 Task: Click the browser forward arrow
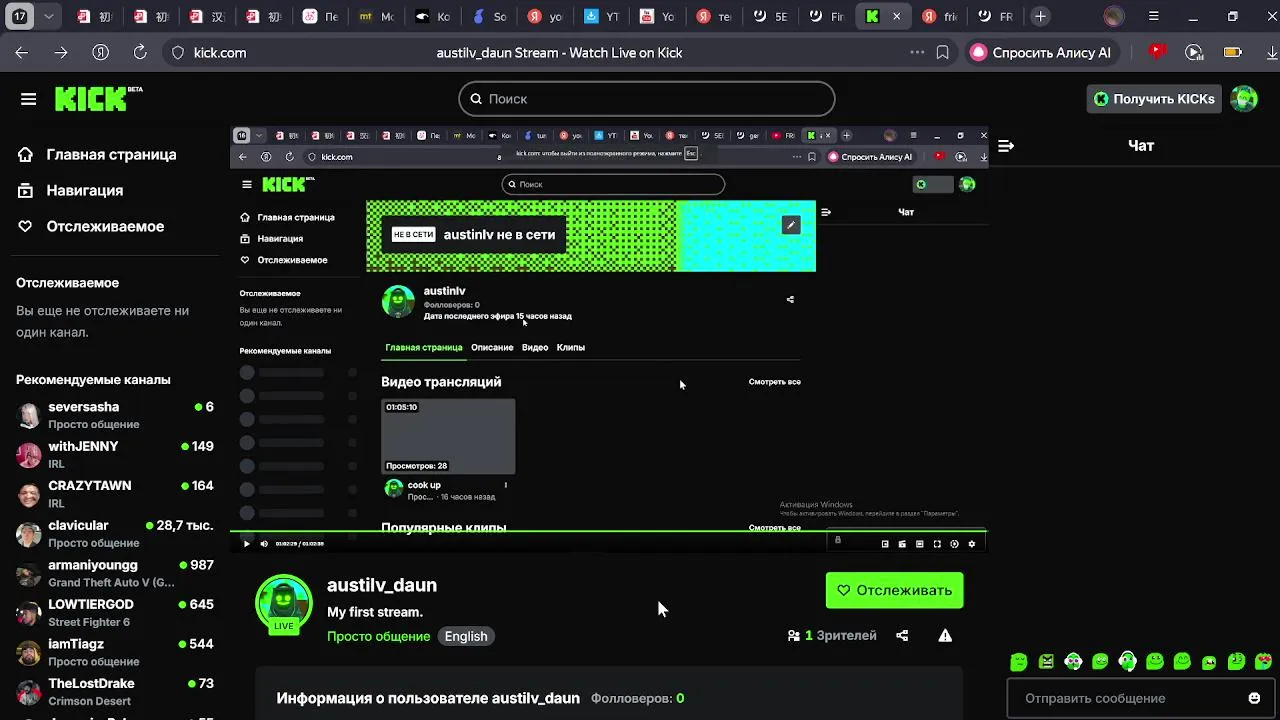[x=61, y=53]
